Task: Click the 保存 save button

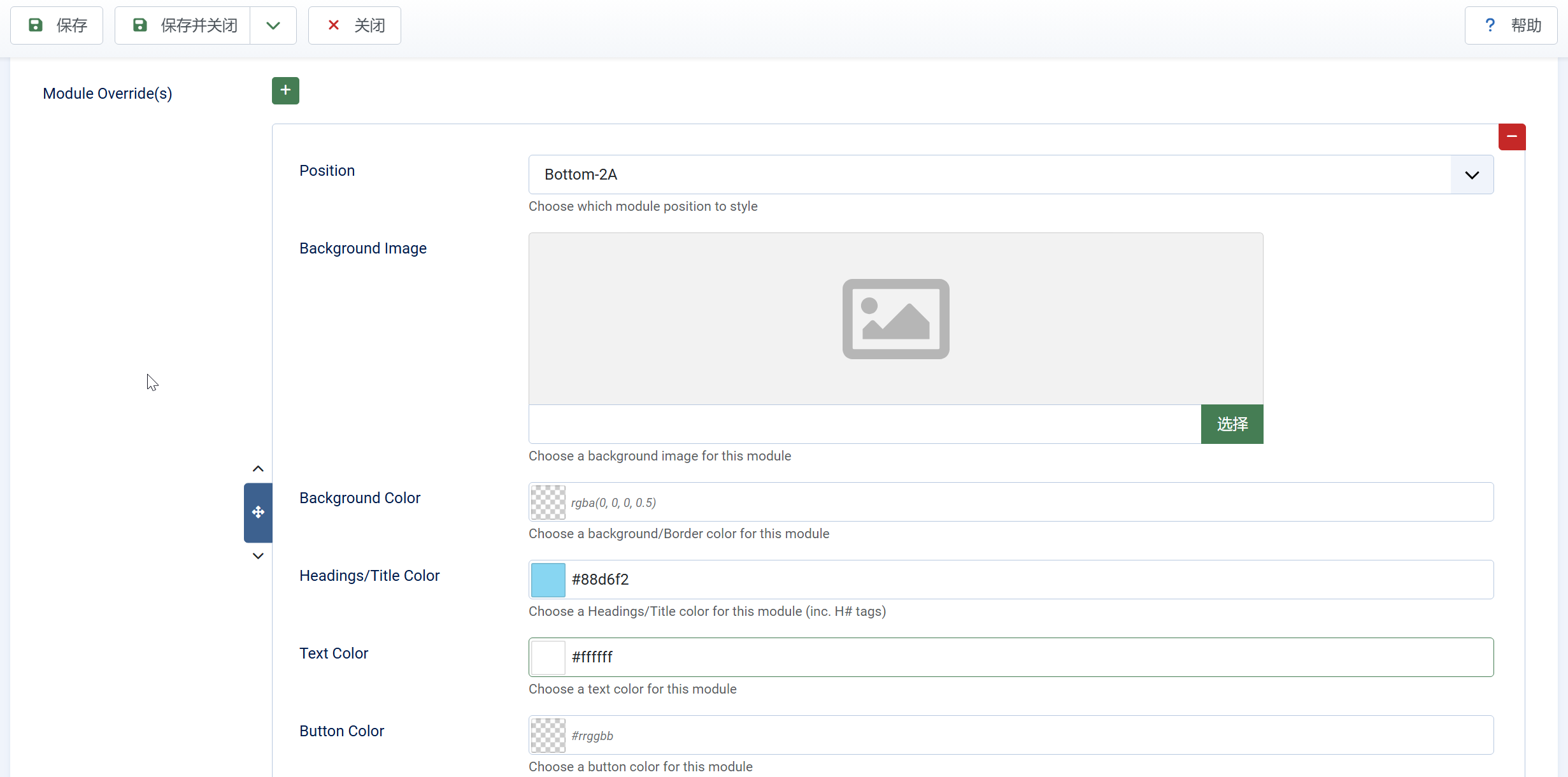Action: click(57, 25)
